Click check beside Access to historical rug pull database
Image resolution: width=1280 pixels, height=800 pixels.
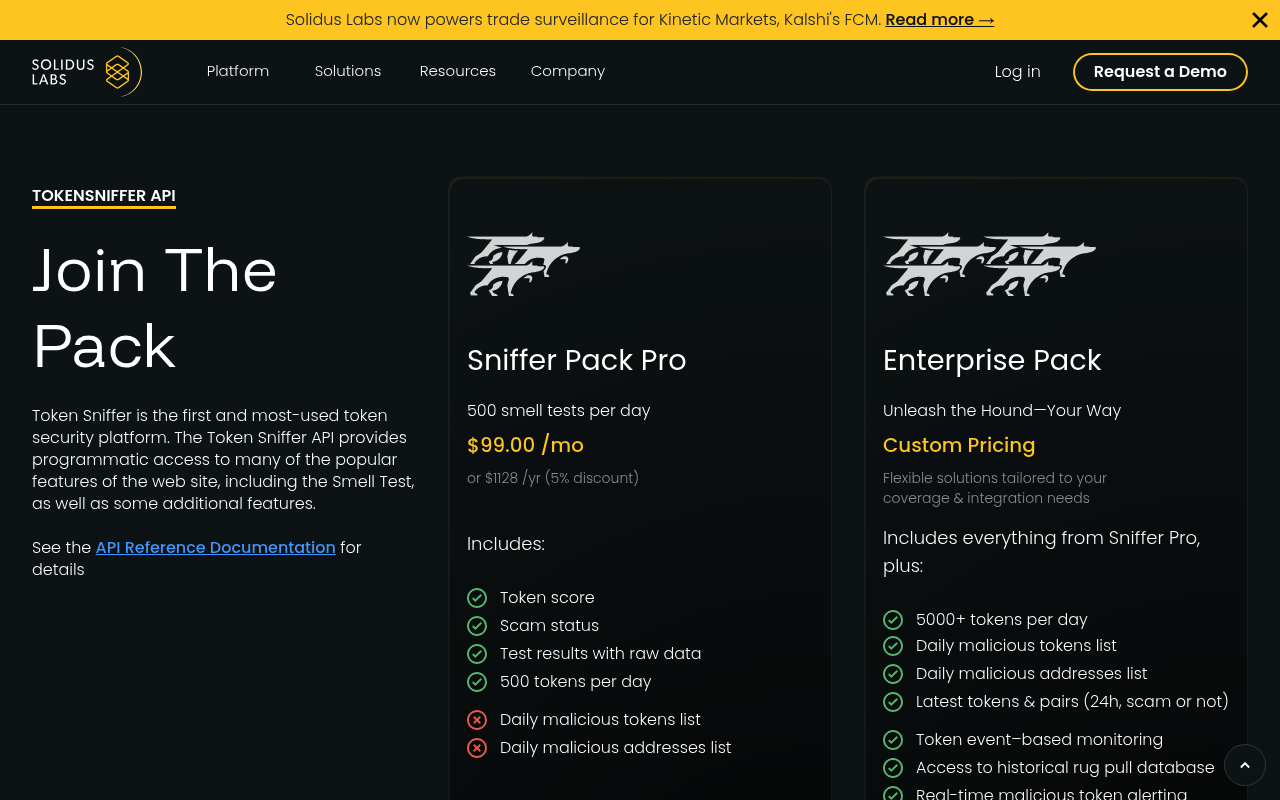(893, 768)
